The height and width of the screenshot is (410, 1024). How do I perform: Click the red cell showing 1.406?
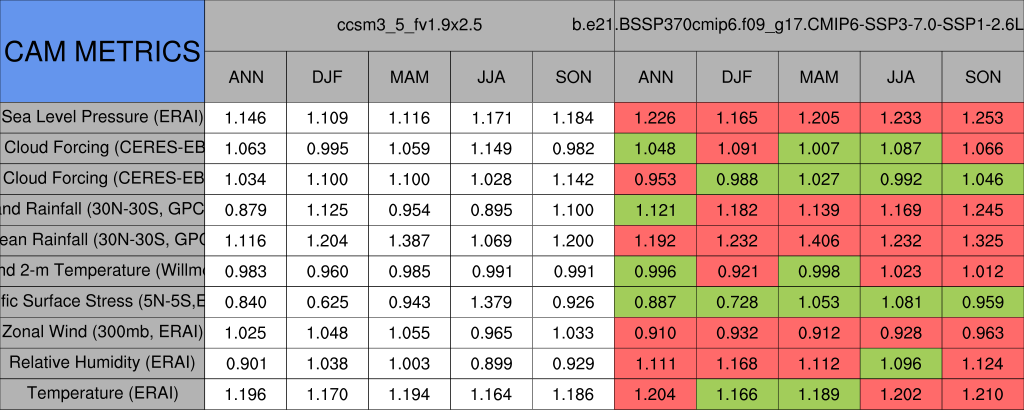819,240
